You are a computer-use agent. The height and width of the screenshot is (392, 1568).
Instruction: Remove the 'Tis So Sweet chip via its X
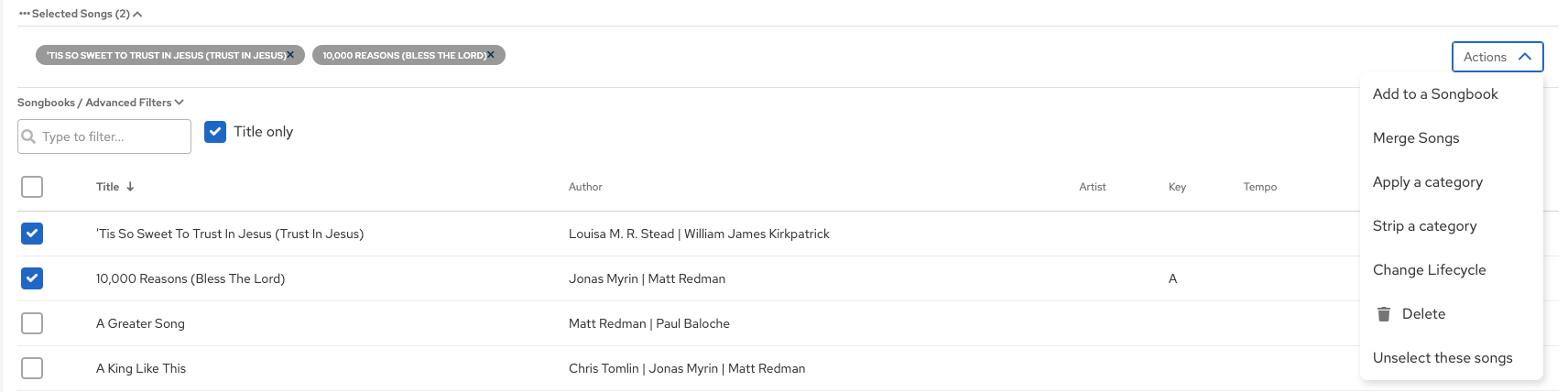tap(291, 55)
